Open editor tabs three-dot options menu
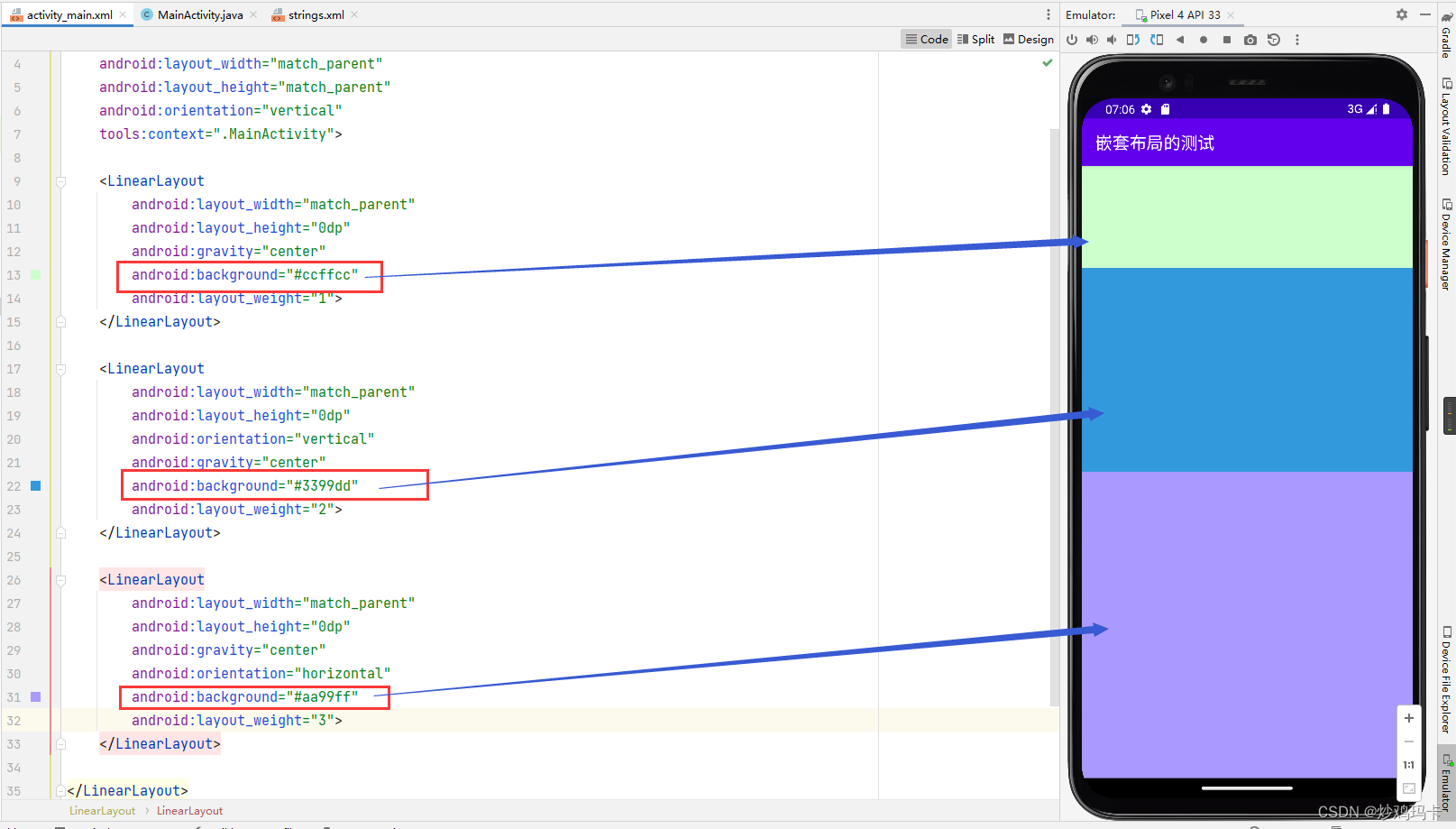The height and width of the screenshot is (829, 1456). tap(1048, 14)
